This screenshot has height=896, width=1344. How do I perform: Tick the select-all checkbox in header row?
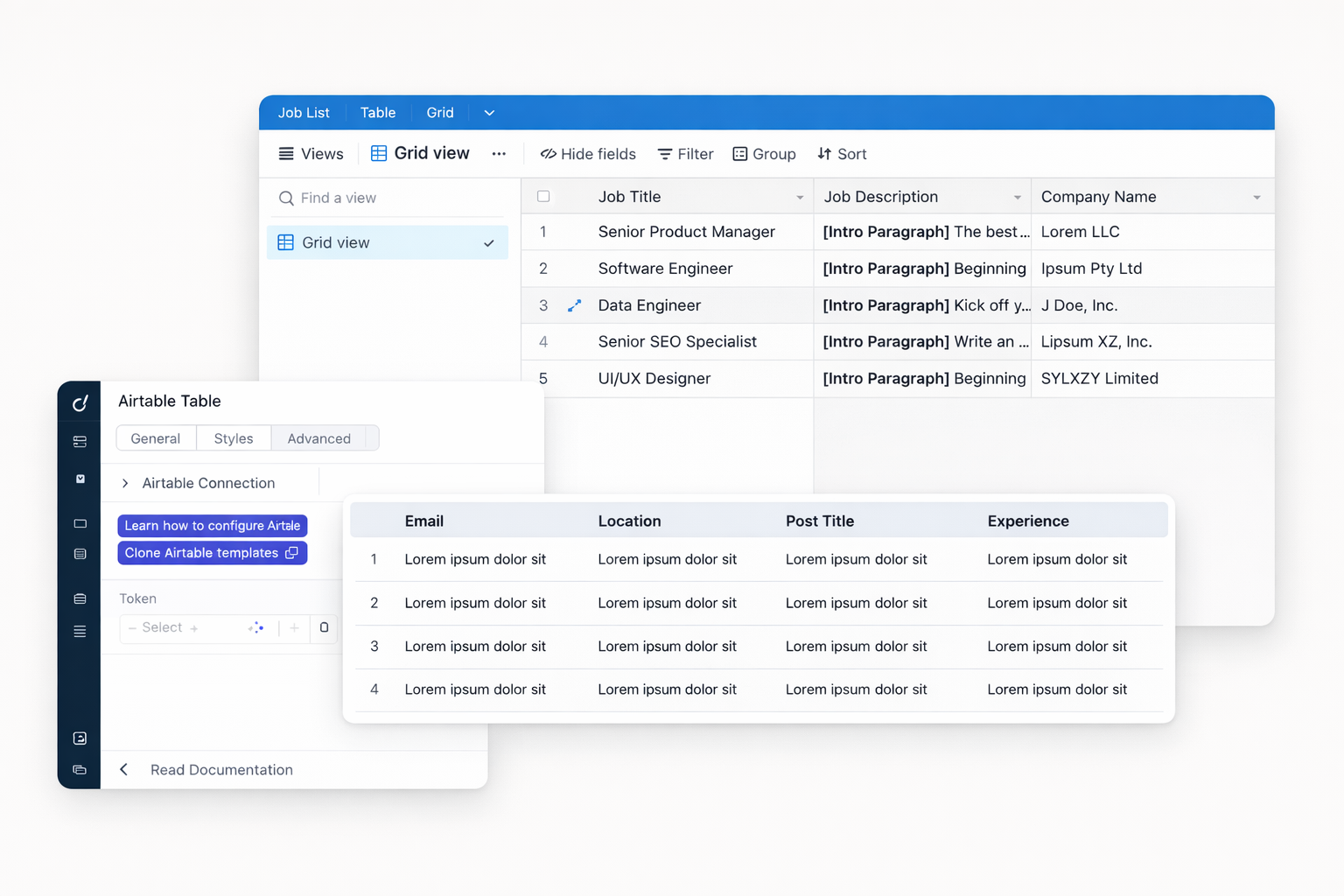click(543, 197)
